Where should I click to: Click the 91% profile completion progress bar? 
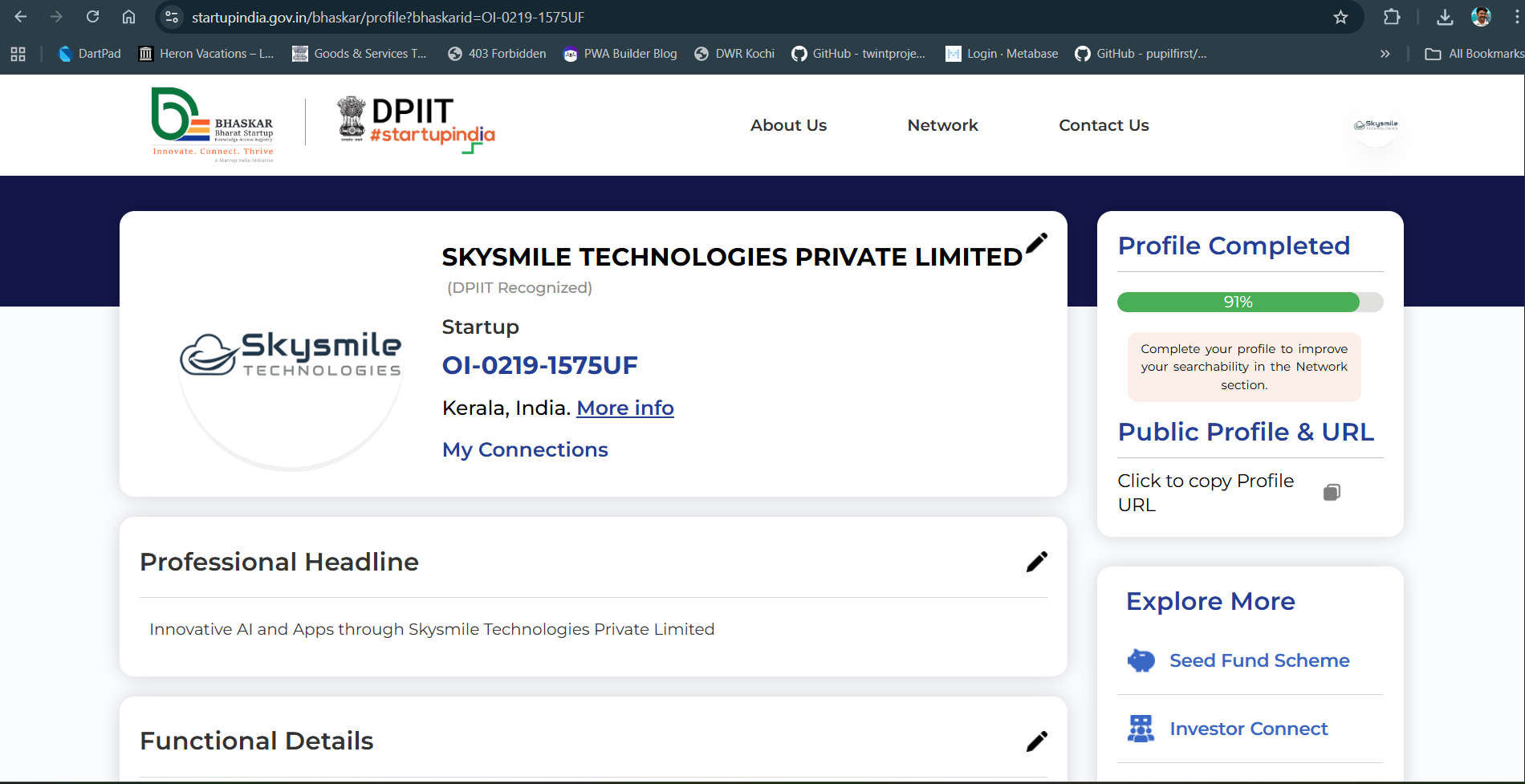(x=1250, y=303)
